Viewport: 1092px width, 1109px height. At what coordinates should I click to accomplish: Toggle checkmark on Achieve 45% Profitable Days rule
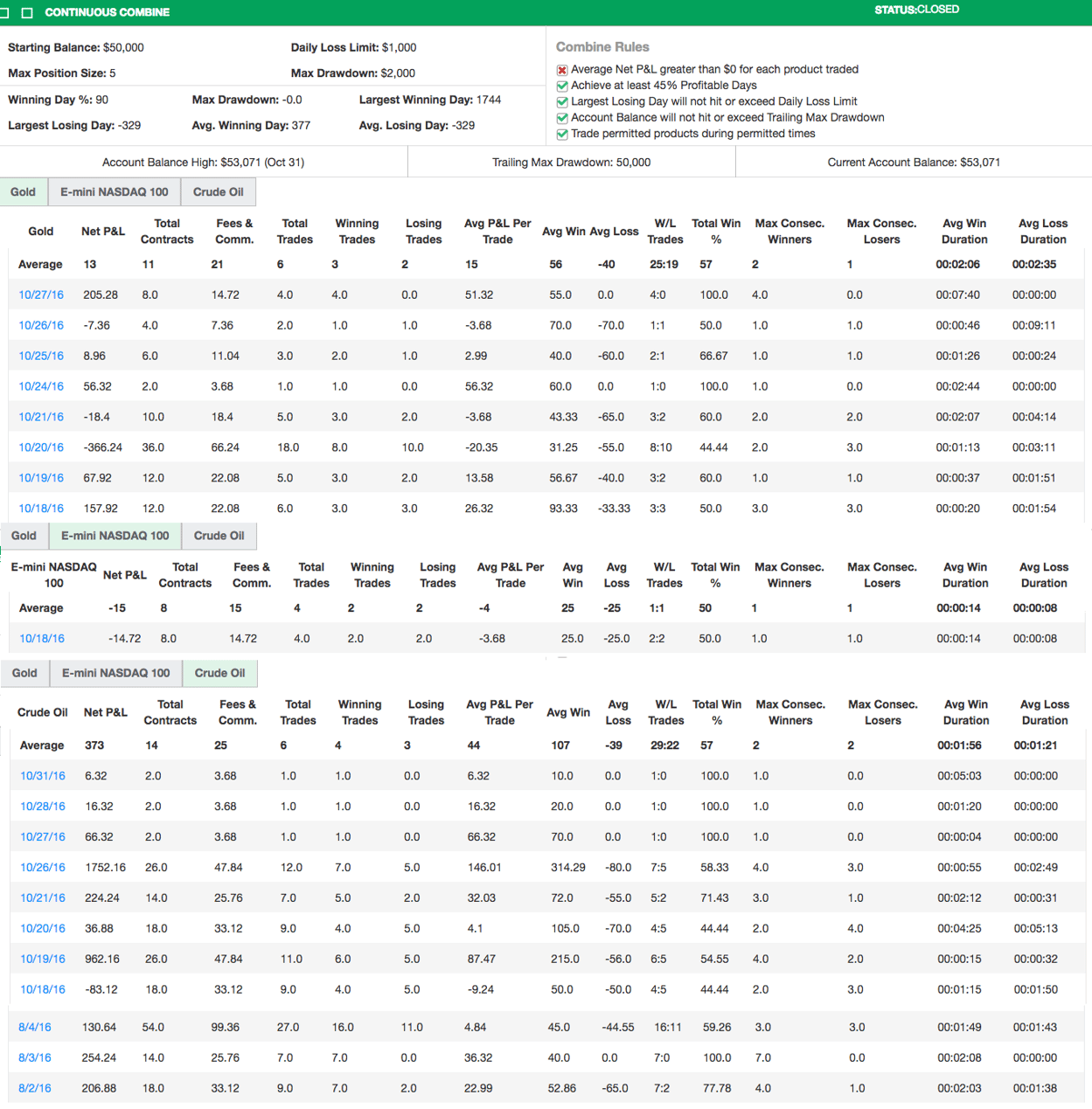coord(562,85)
